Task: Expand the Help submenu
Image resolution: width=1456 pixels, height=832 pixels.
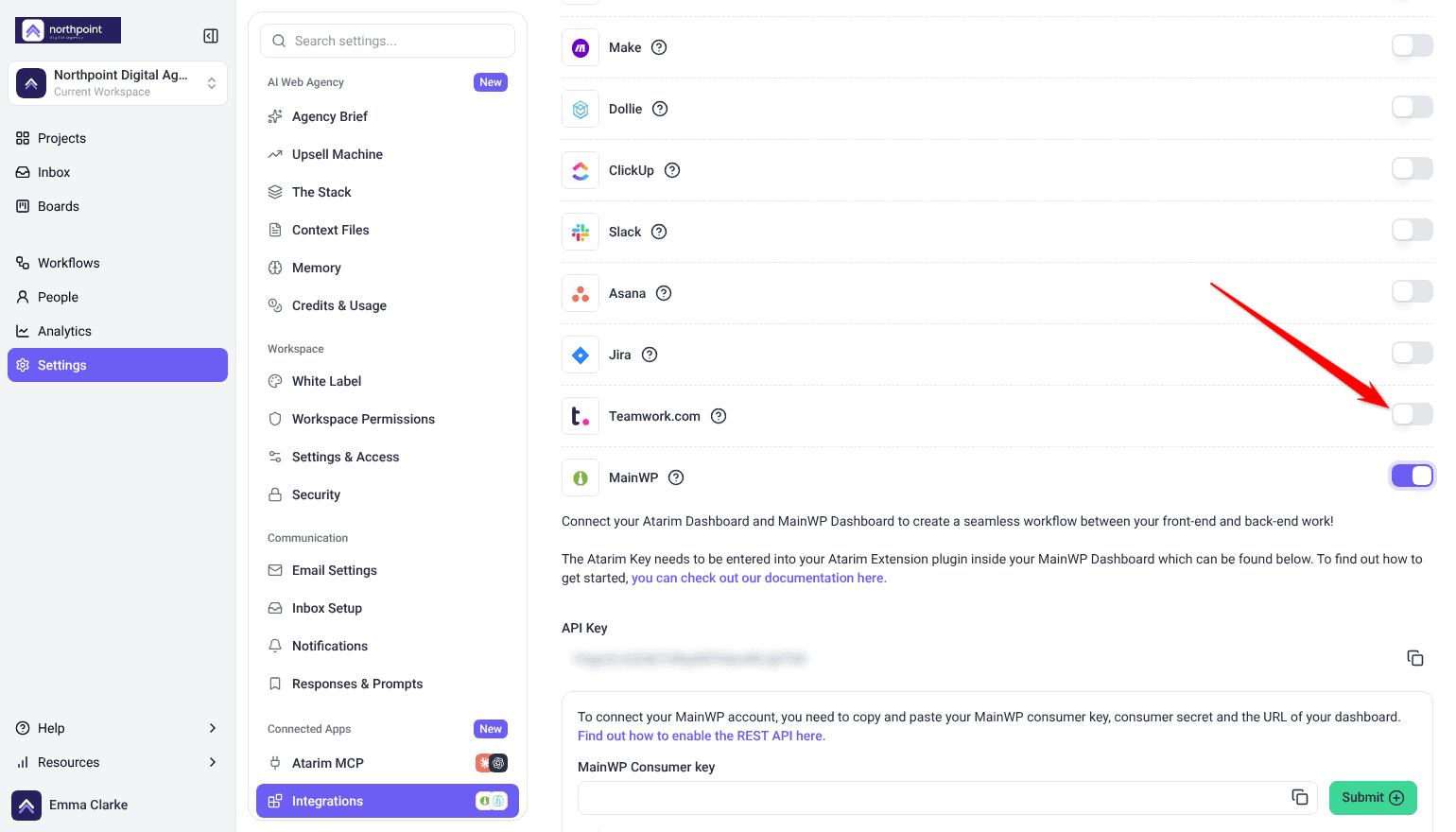Action: (x=117, y=728)
